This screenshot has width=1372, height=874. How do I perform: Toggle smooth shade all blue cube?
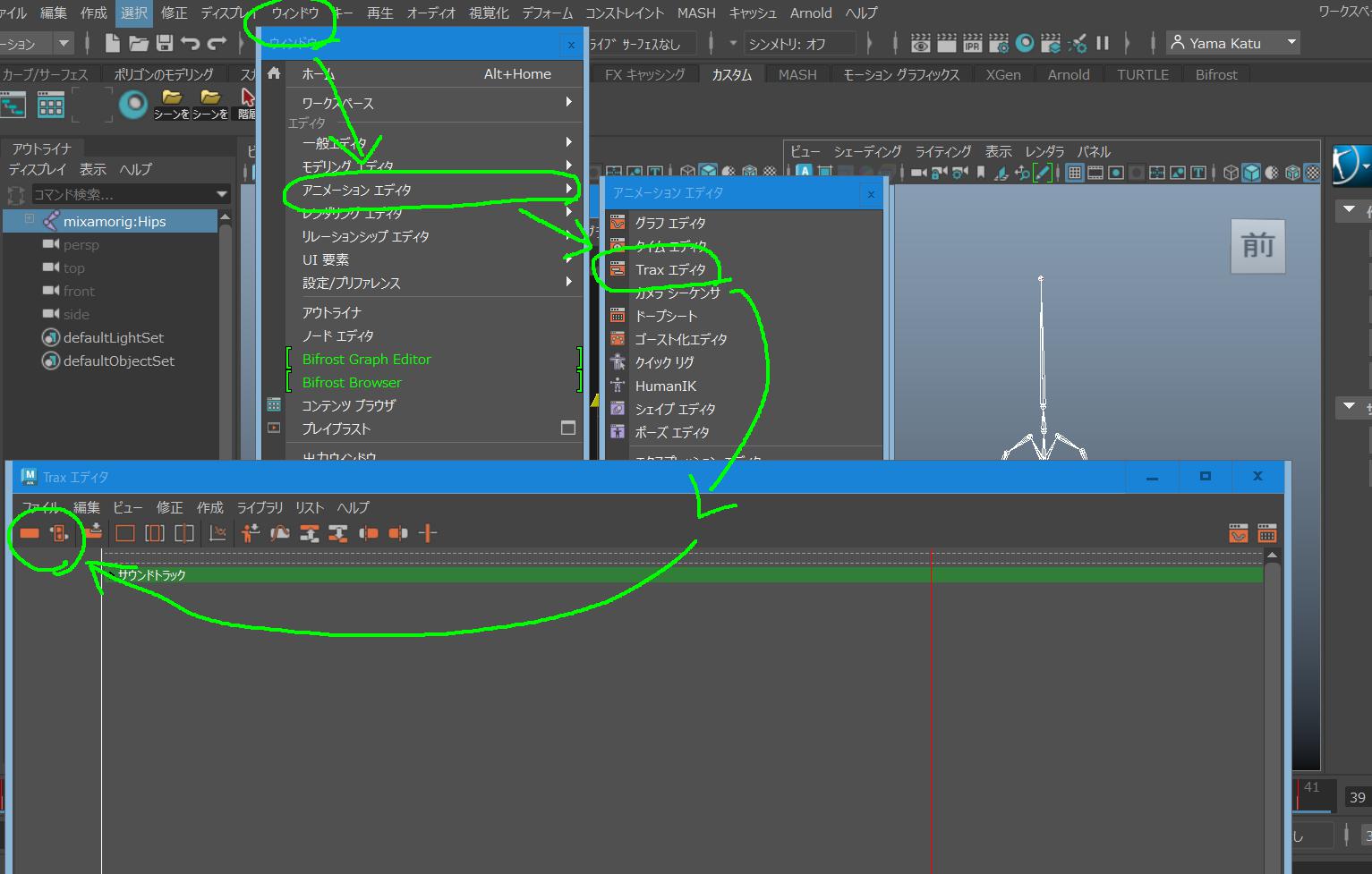[x=1251, y=173]
